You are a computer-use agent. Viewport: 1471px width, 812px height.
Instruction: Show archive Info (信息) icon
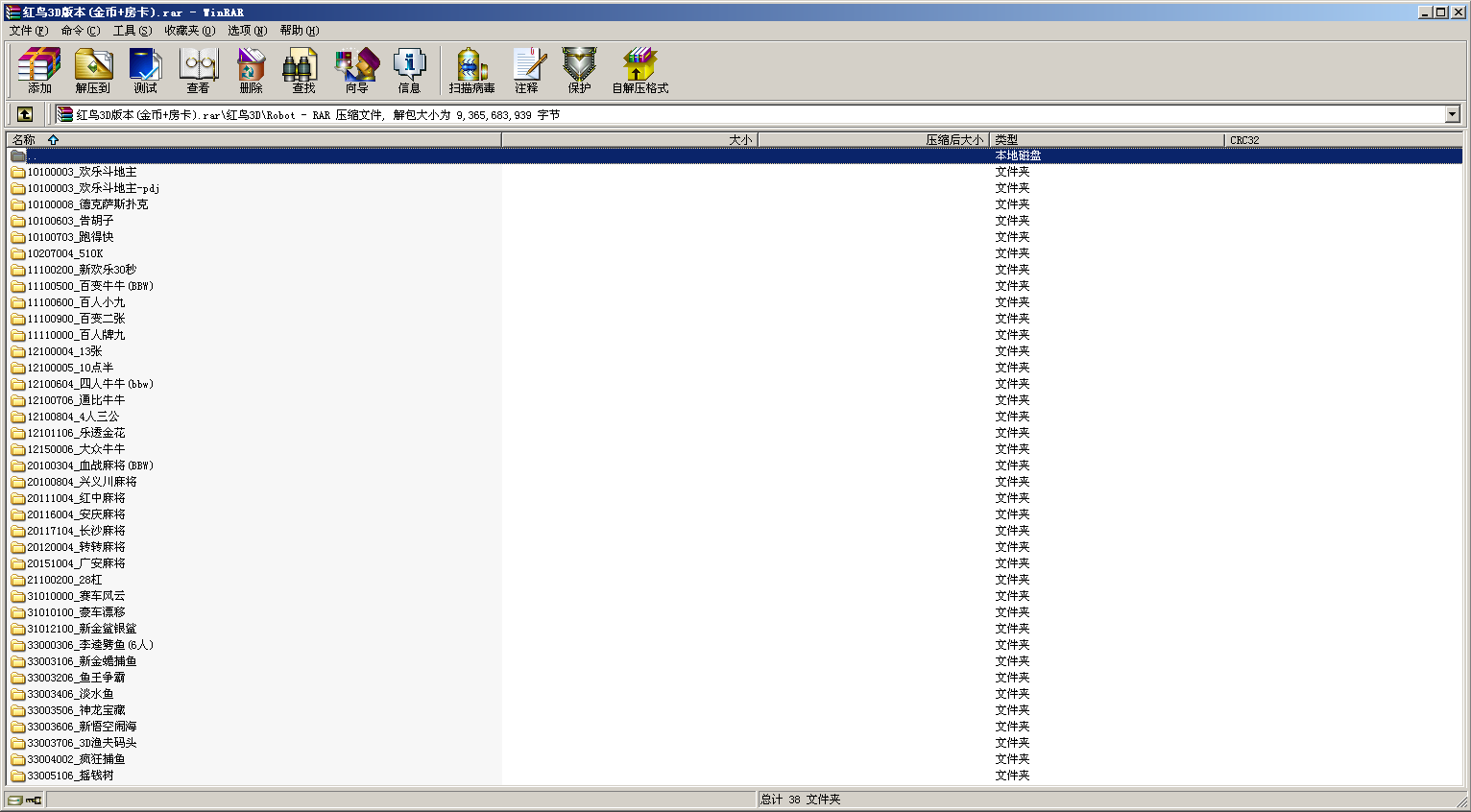tap(409, 70)
